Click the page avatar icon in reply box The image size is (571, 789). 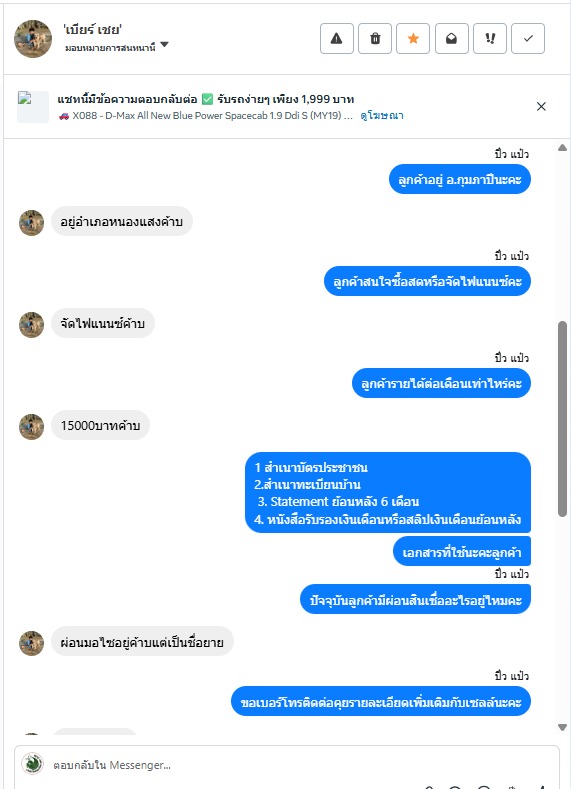32,764
